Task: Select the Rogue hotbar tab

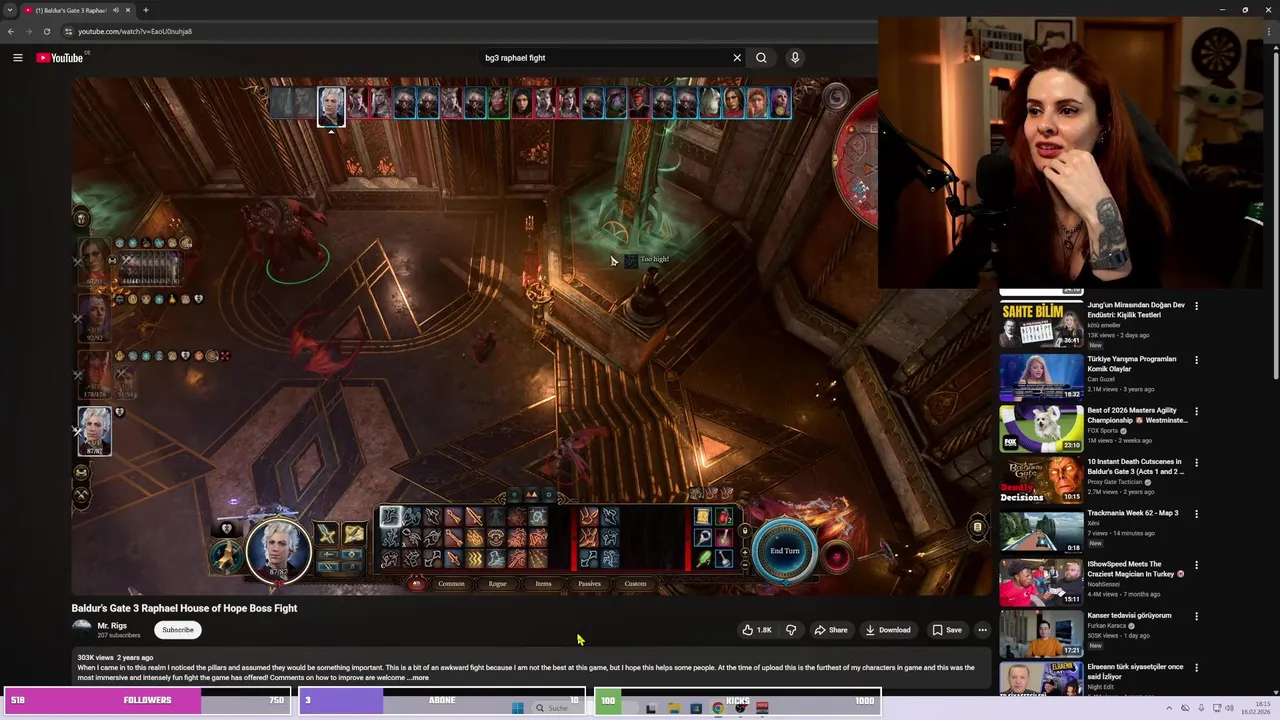Action: (x=497, y=584)
